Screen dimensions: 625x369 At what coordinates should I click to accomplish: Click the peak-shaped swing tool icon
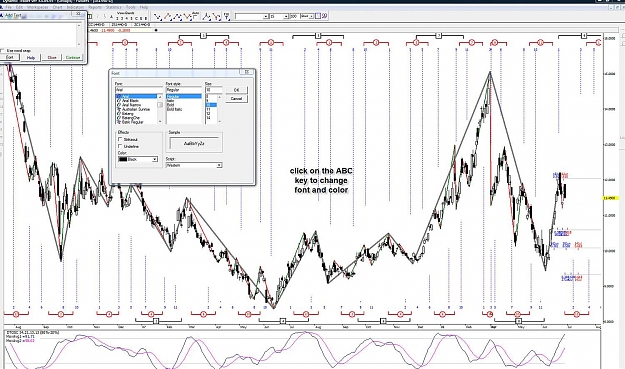(206, 17)
